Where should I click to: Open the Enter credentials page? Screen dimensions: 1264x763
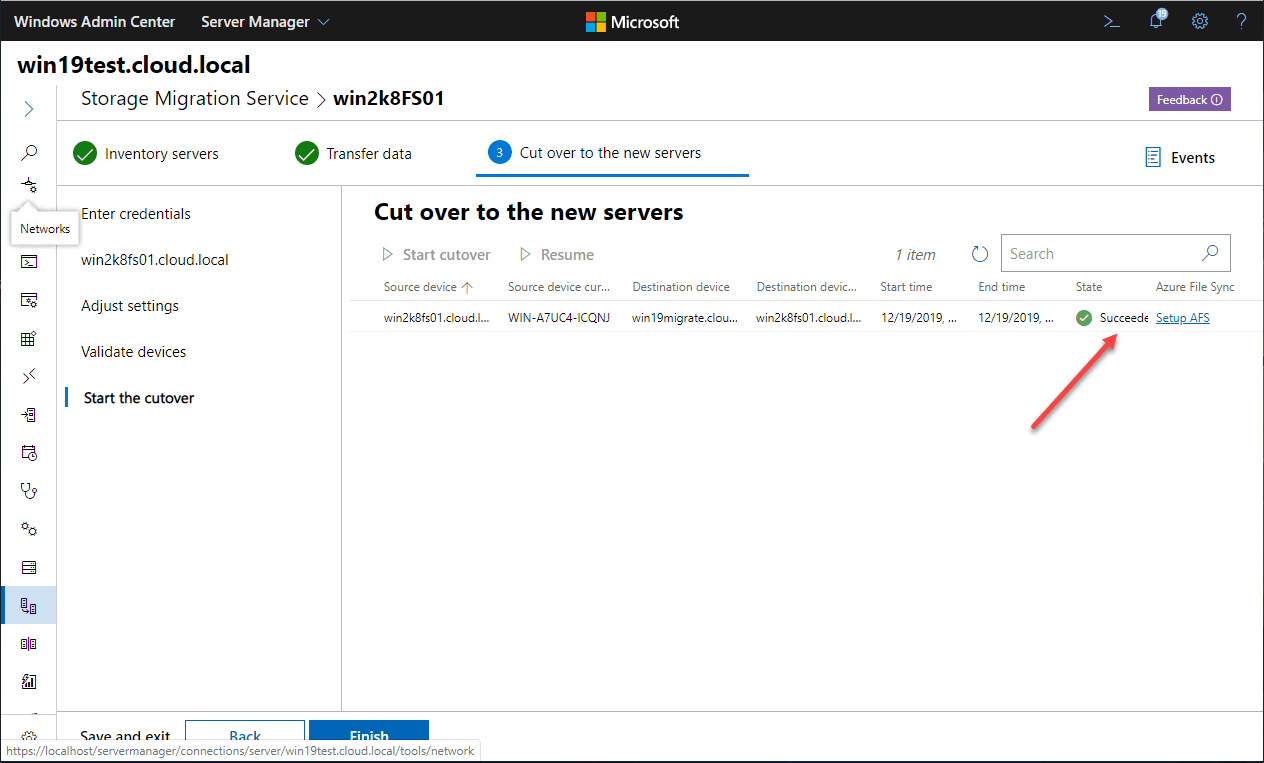[x=136, y=214]
